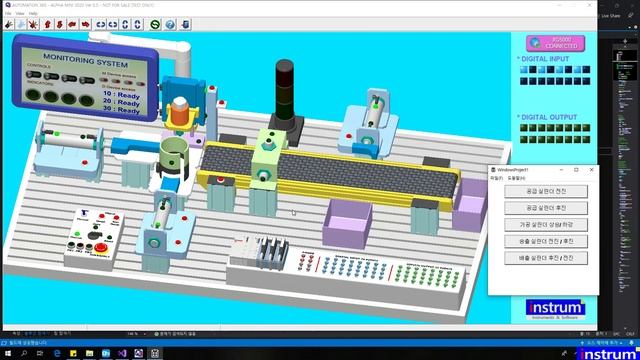Click the light blue icon after hand tool
Image resolution: width=640 pixels, height=360 pixels.
[21, 24]
